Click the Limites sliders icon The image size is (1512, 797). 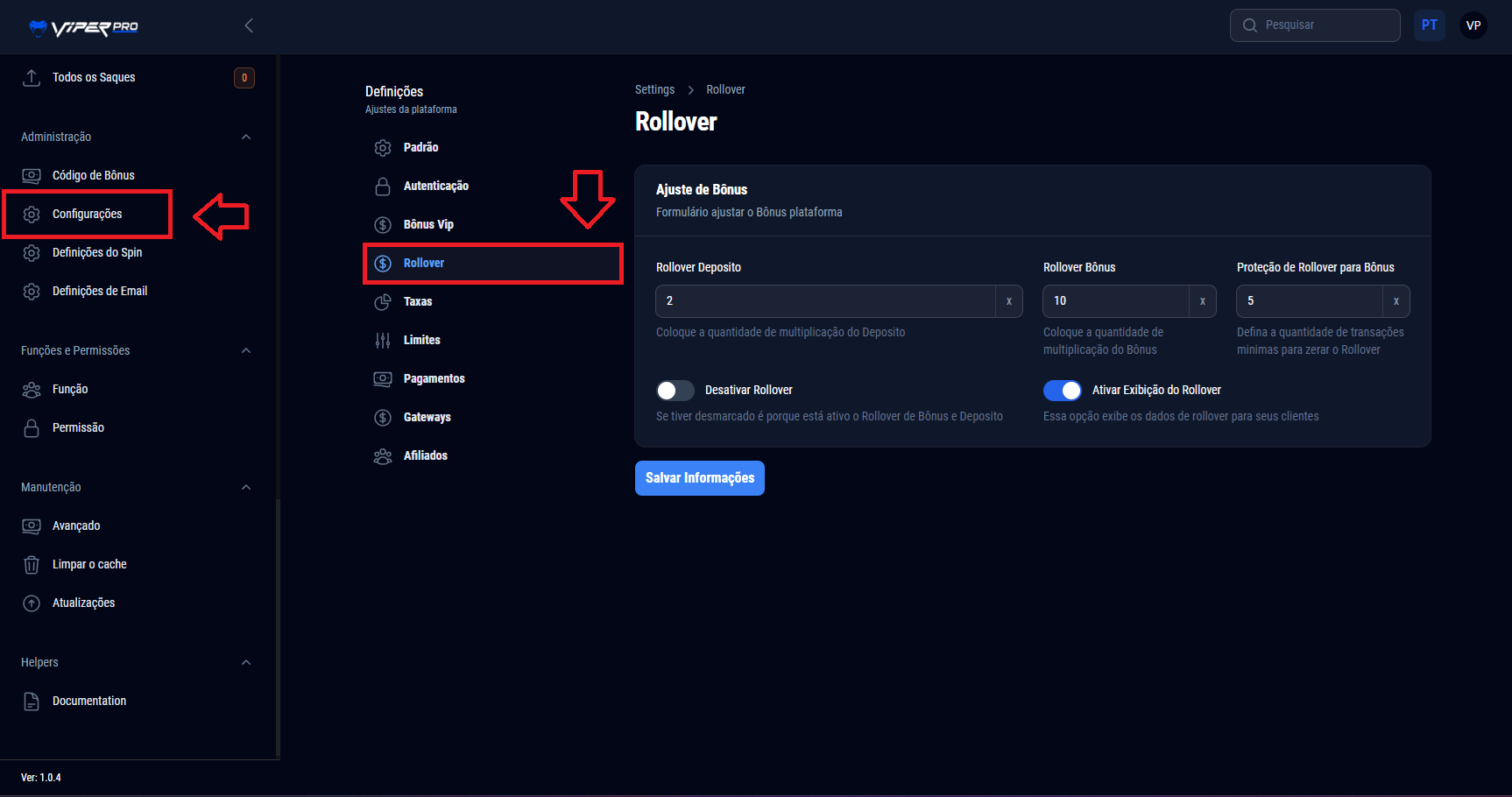[383, 341]
